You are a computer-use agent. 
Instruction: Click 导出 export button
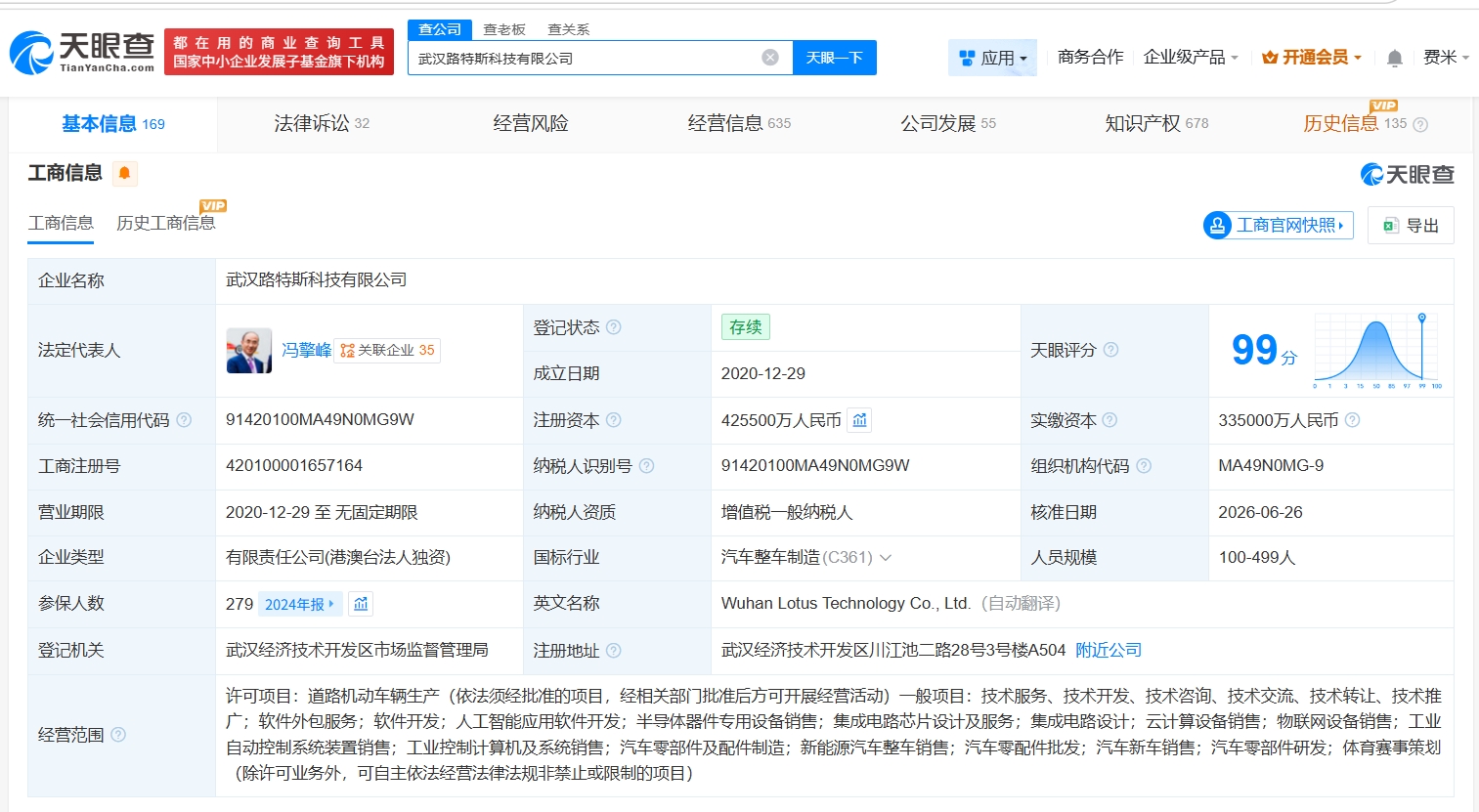point(1411,226)
